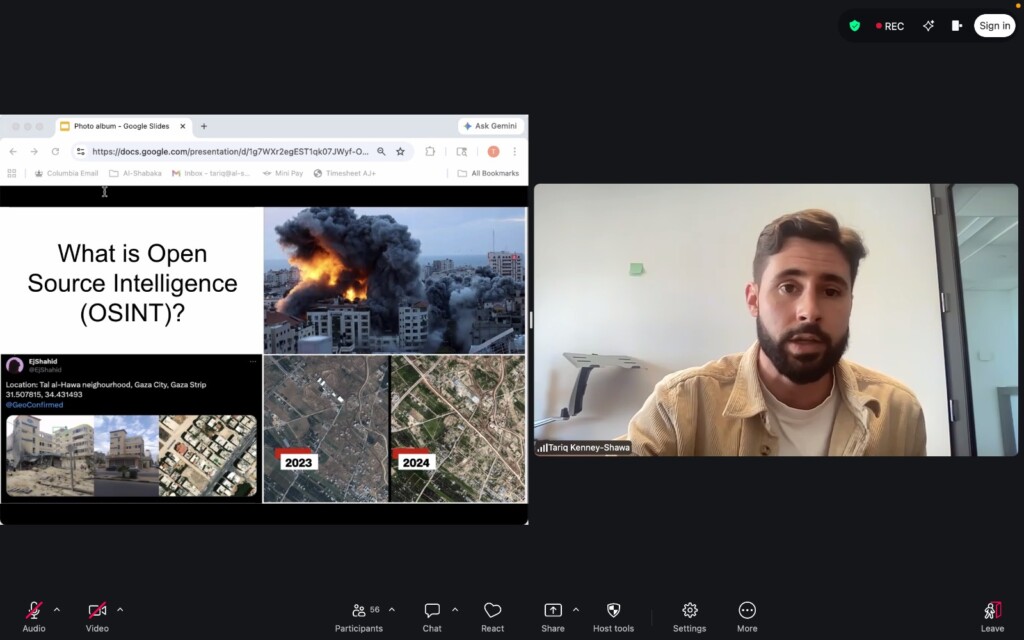The image size is (1024, 640).
Task: Expand the Video options chevron
Action: tap(120, 609)
